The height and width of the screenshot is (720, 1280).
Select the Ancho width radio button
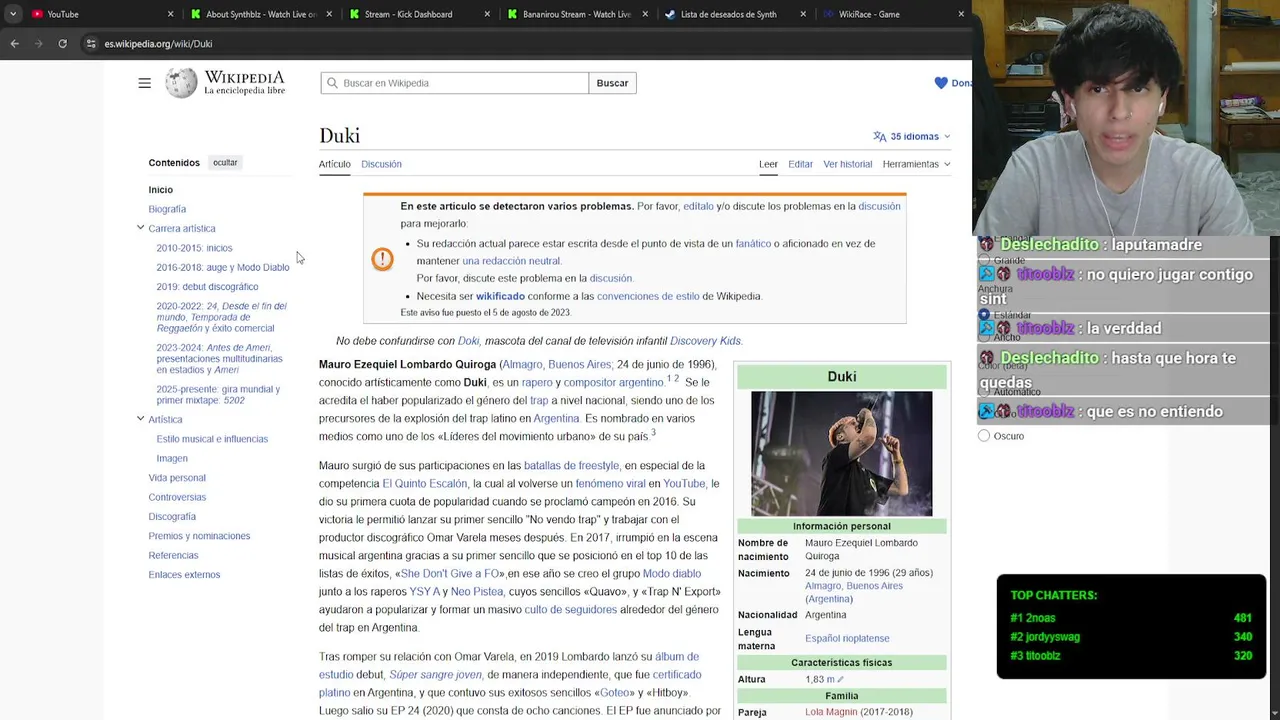(x=984, y=337)
